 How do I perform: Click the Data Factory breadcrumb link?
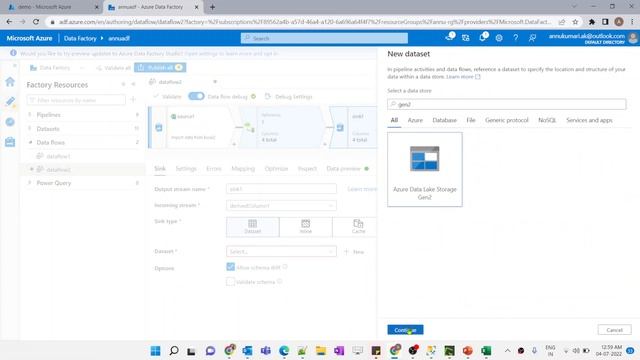point(80,38)
